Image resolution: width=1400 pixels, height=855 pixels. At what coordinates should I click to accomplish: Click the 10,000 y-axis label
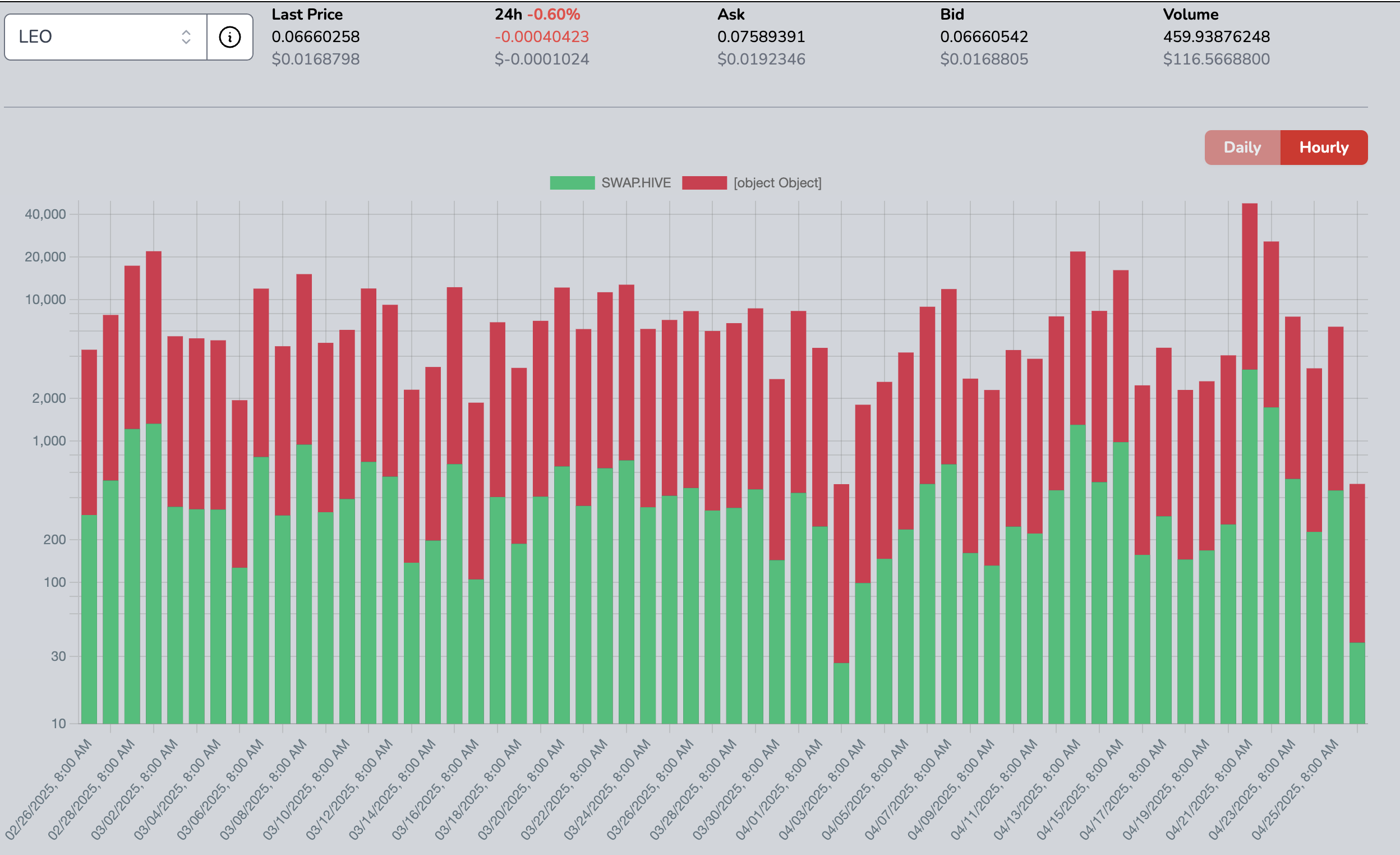[x=45, y=300]
